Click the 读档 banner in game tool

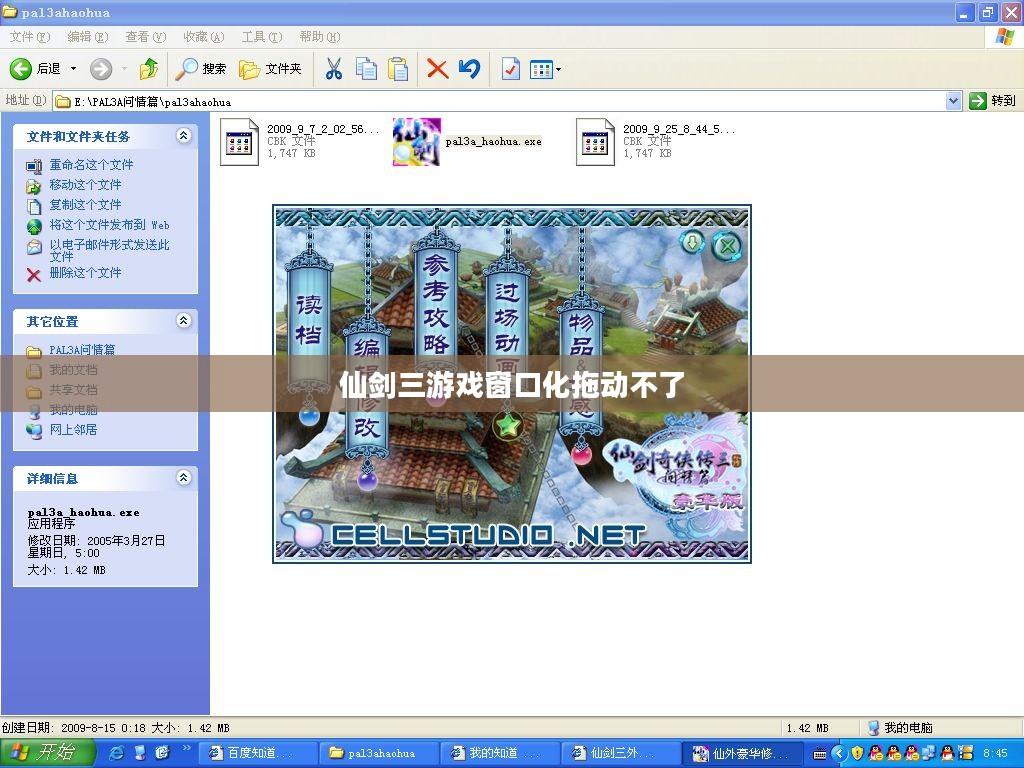click(x=308, y=320)
